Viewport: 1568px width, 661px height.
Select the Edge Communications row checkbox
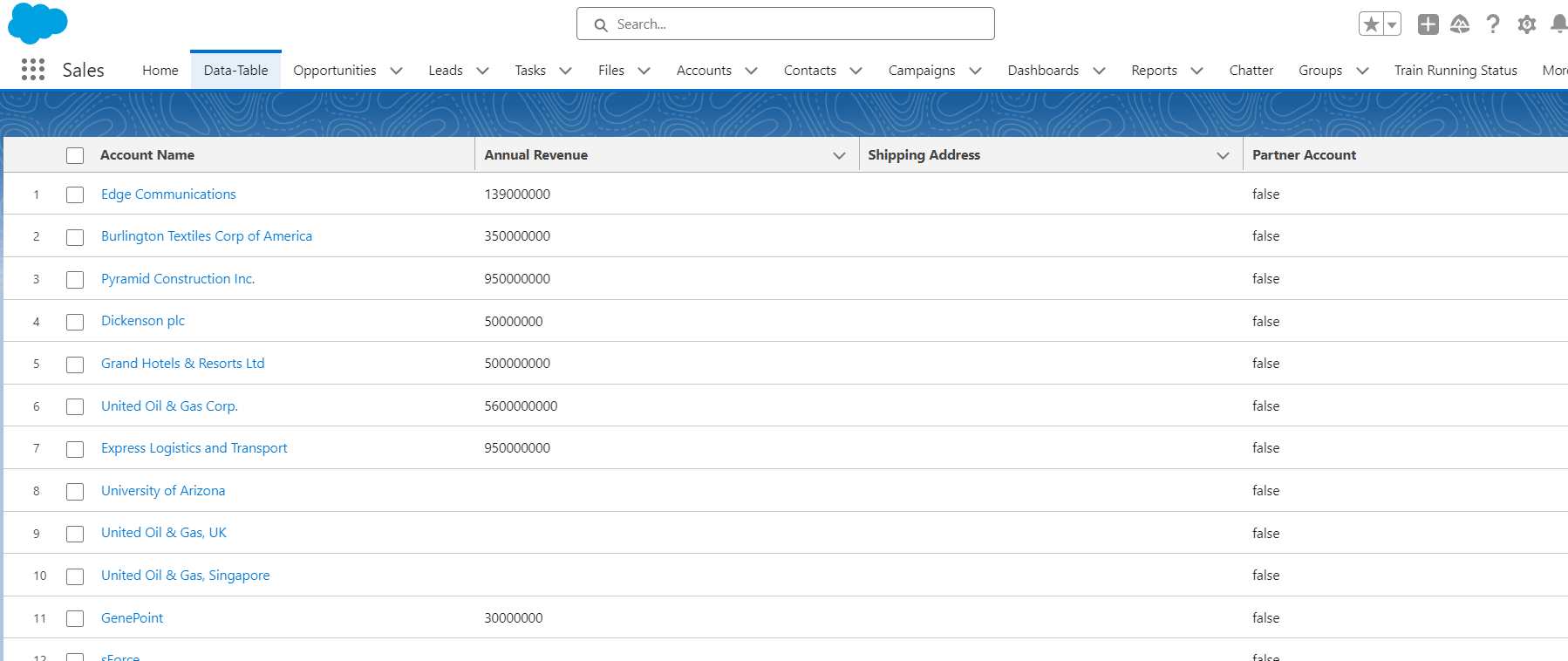click(x=75, y=194)
